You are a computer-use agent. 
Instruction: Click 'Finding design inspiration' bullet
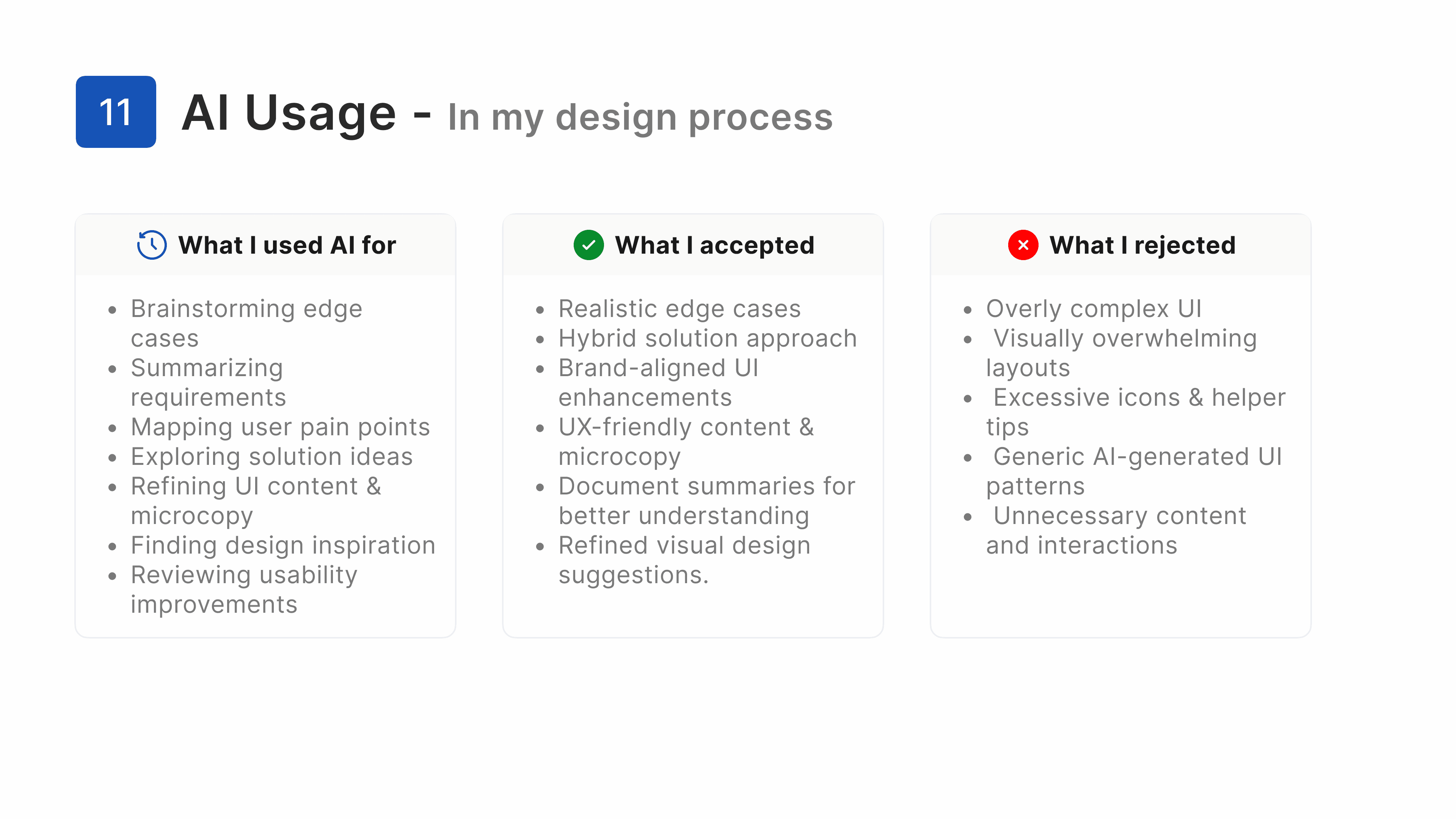coord(283,545)
